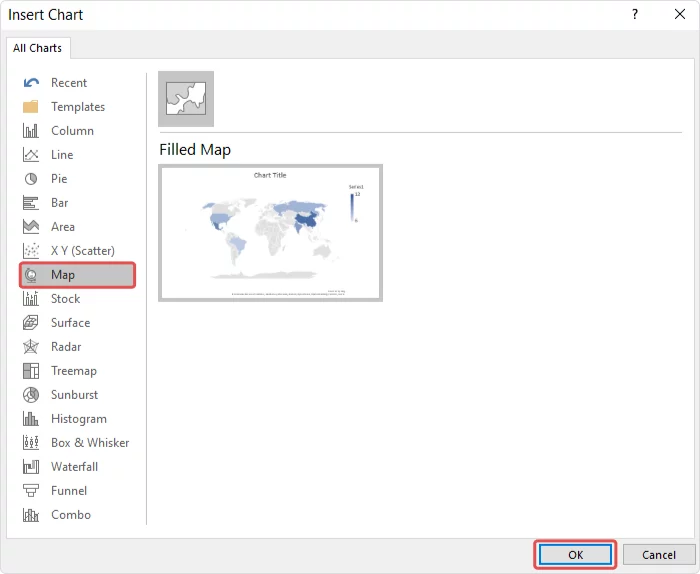Click the Funnel chart icon
700x574 pixels.
31,491
